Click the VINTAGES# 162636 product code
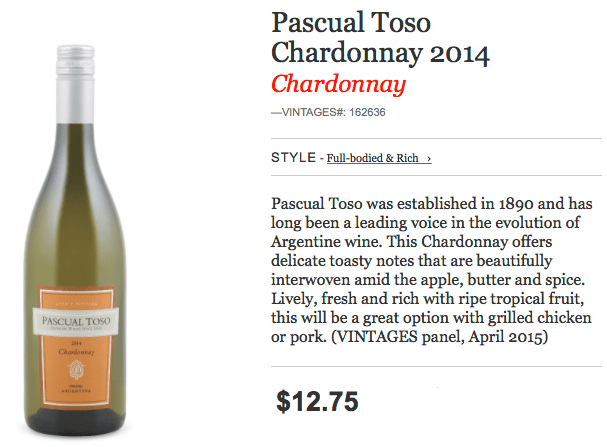This screenshot has height=447, width=607. tap(328, 112)
